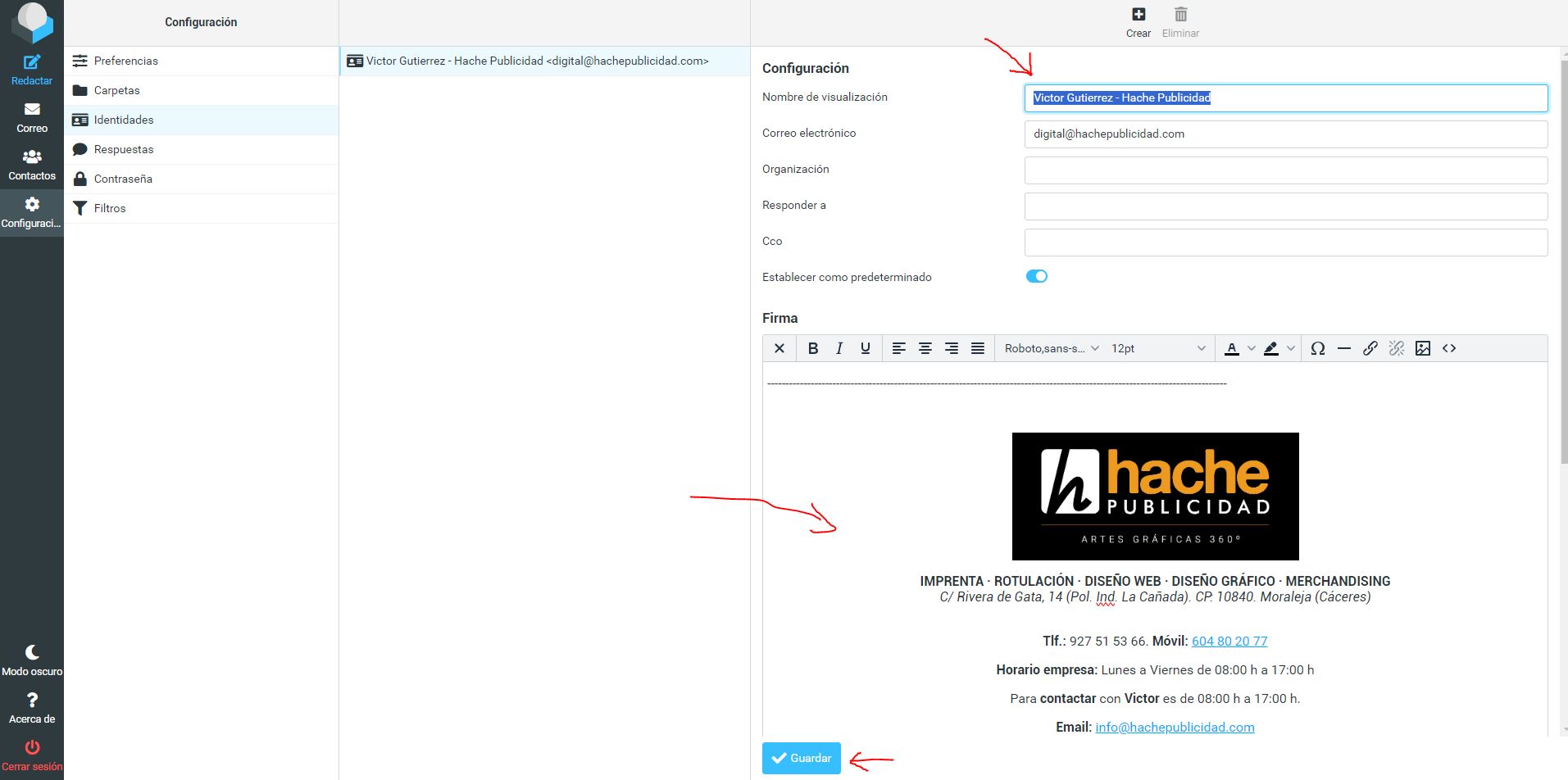Screen dimensions: 1568x780
Task: Open the Contactos section
Action: (x=32, y=166)
